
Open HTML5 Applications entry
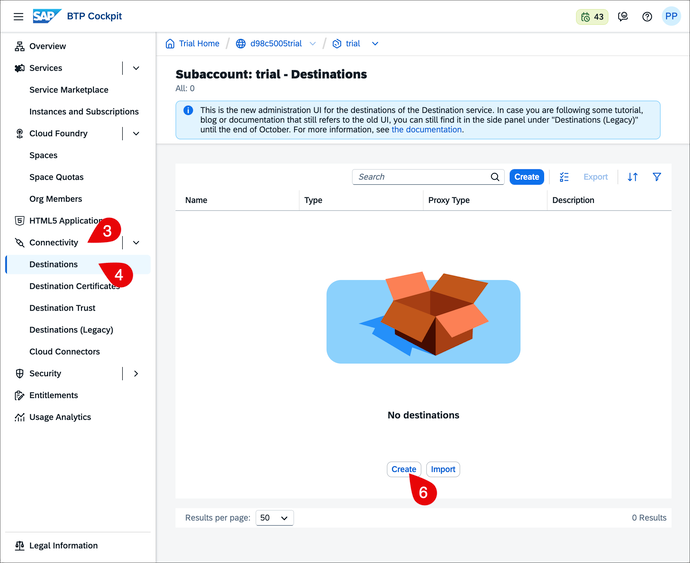(x=66, y=221)
